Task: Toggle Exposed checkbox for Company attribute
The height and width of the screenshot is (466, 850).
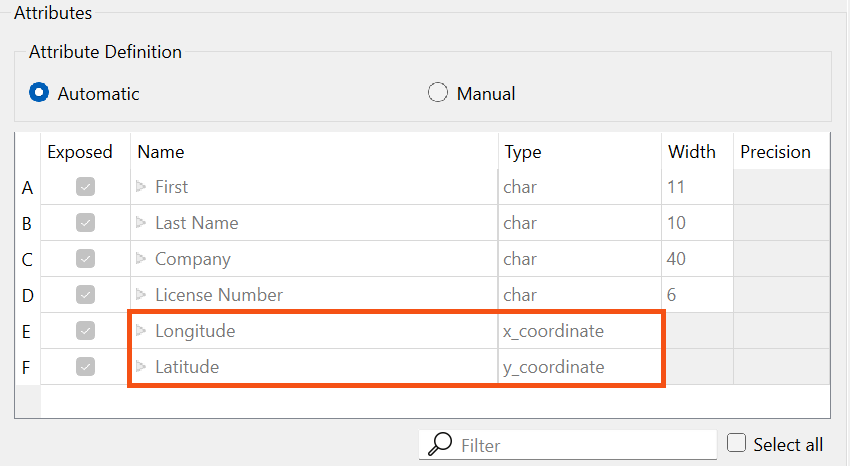Action: pos(86,259)
